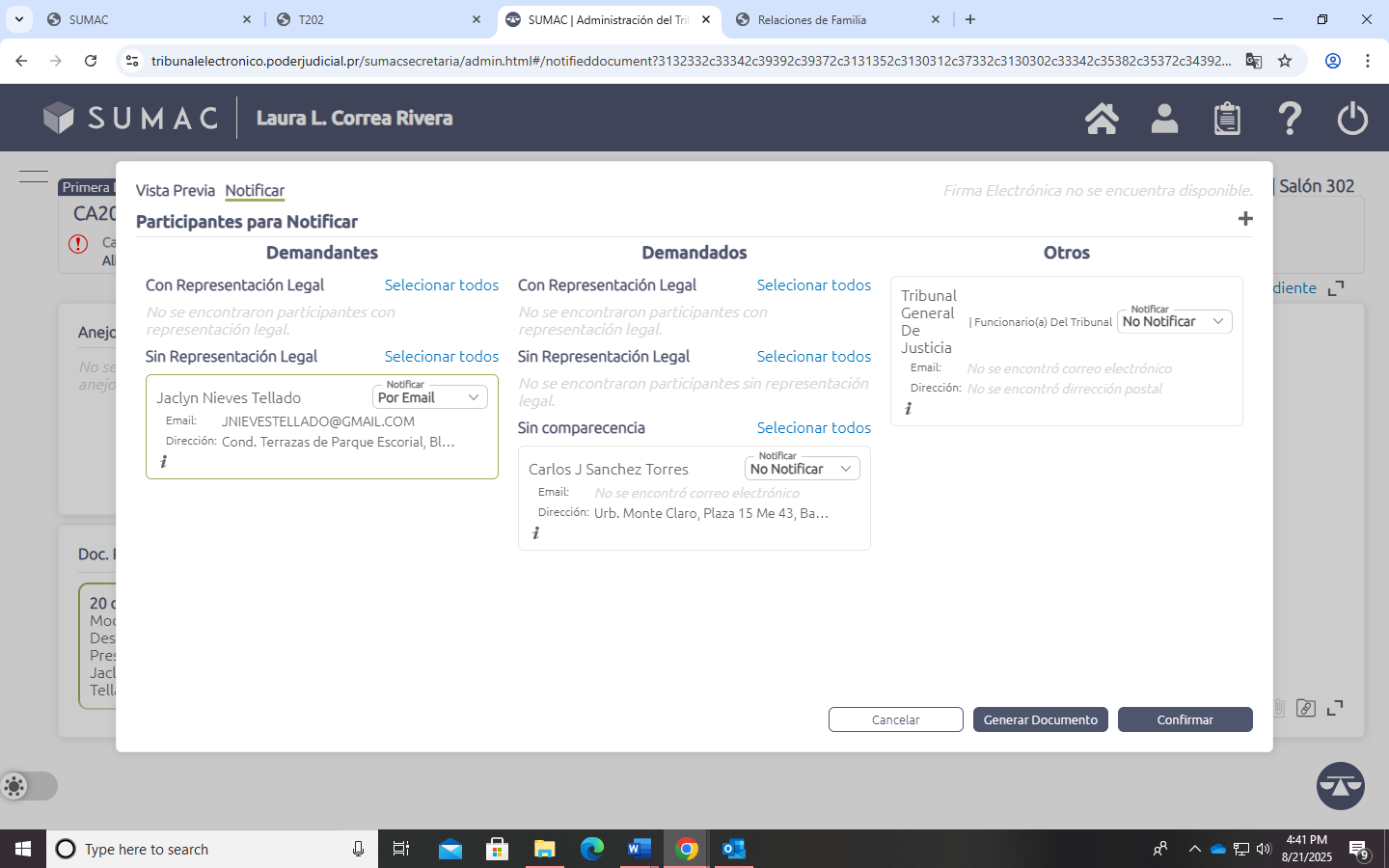Click the Confirmar button
1389x868 pixels.
point(1185,719)
